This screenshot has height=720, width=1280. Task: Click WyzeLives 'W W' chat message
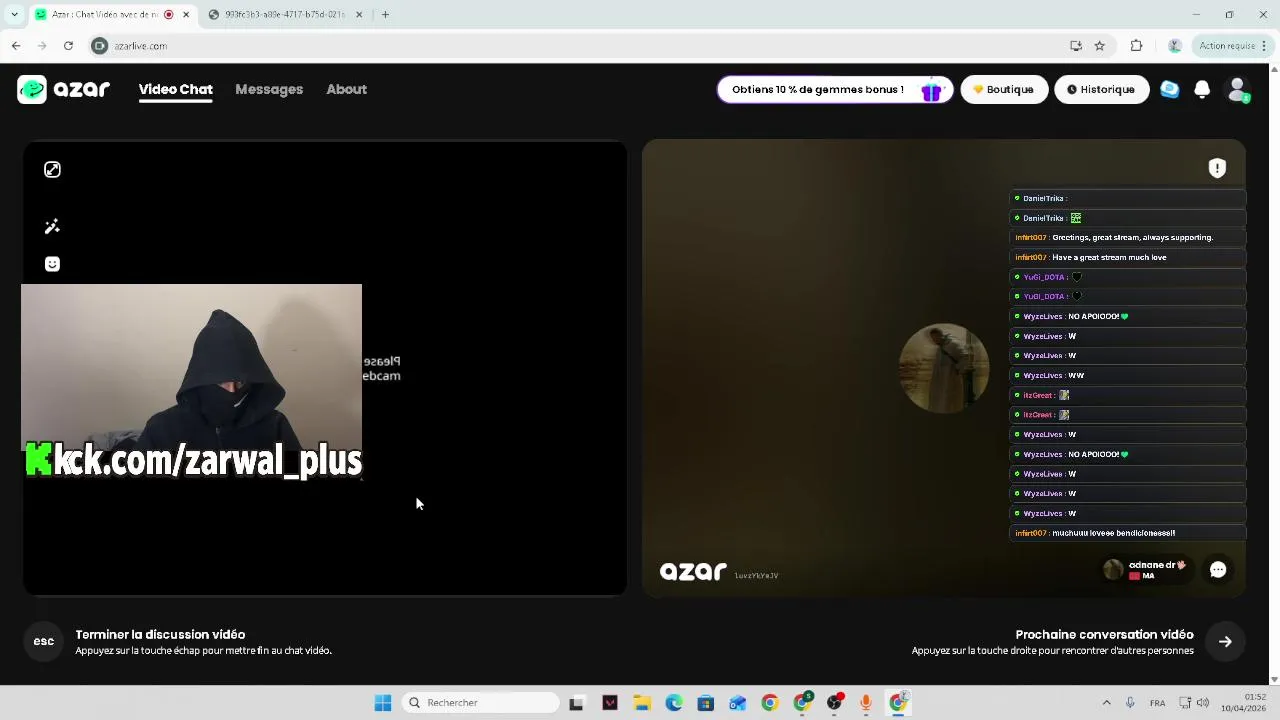[x=1128, y=375]
